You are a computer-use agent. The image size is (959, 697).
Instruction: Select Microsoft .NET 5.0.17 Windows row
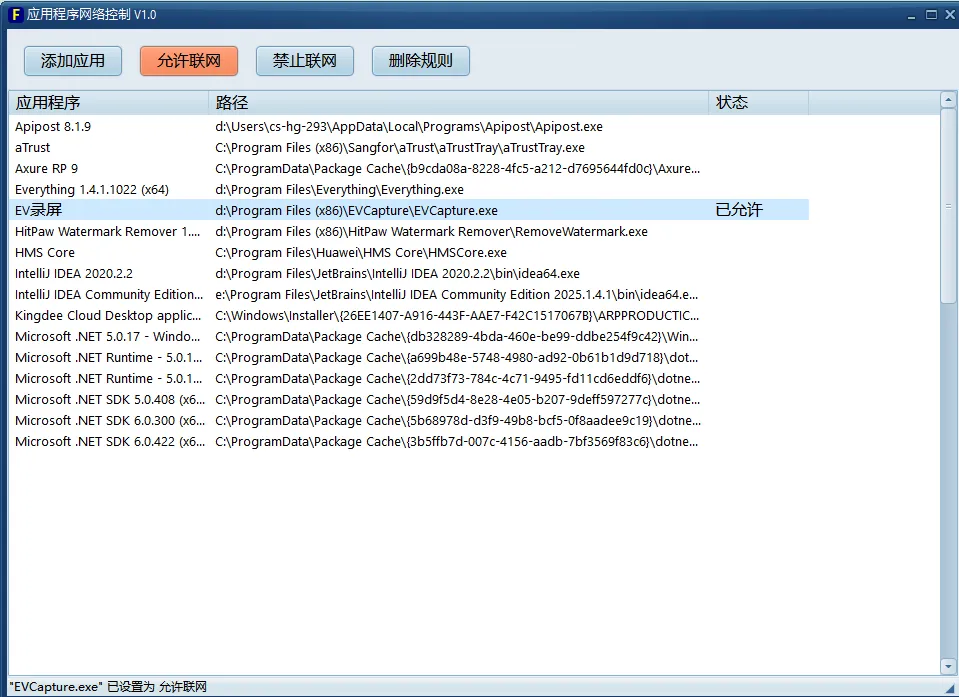tap(409, 336)
